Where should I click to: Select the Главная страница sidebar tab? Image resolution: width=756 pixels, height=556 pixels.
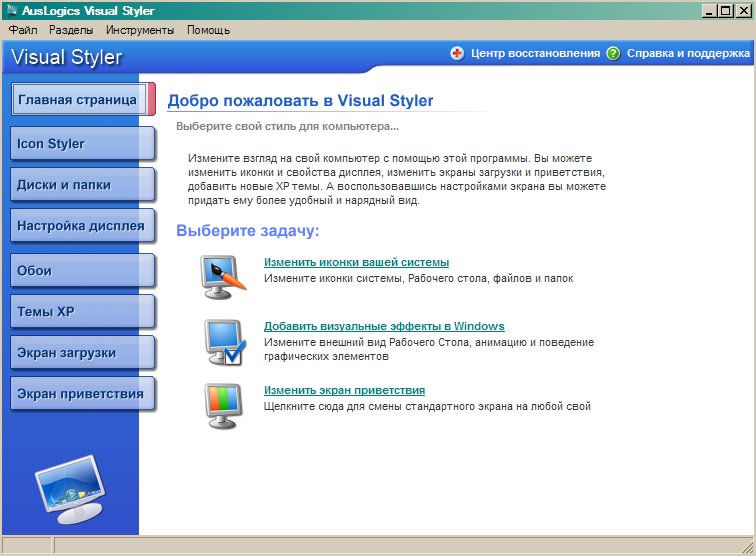coord(83,99)
